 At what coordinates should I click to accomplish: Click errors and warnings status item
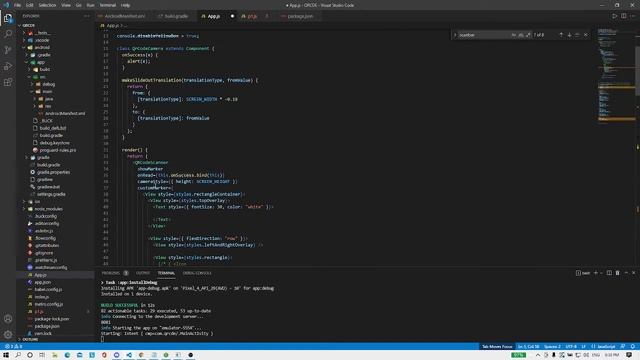(14, 347)
